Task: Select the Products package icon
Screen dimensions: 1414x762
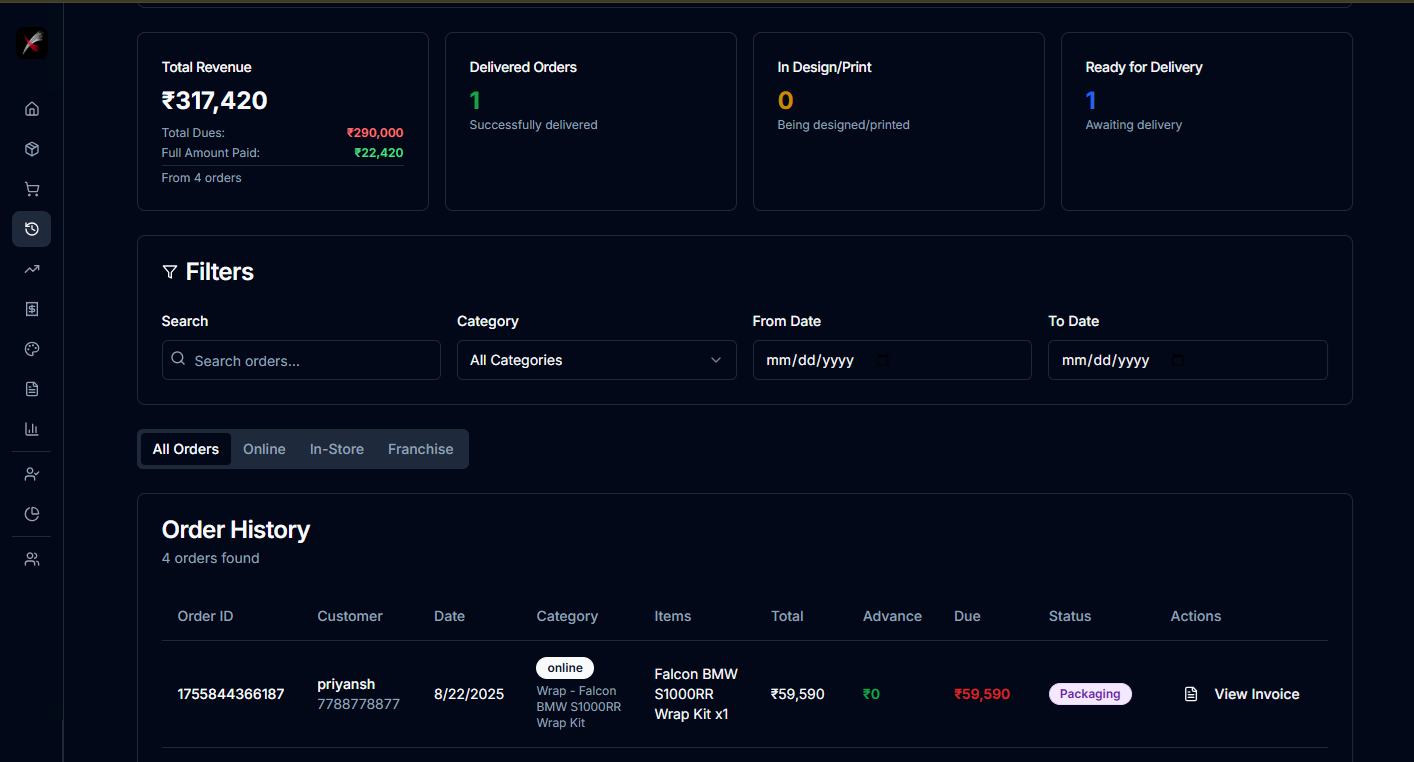Action: click(x=31, y=148)
